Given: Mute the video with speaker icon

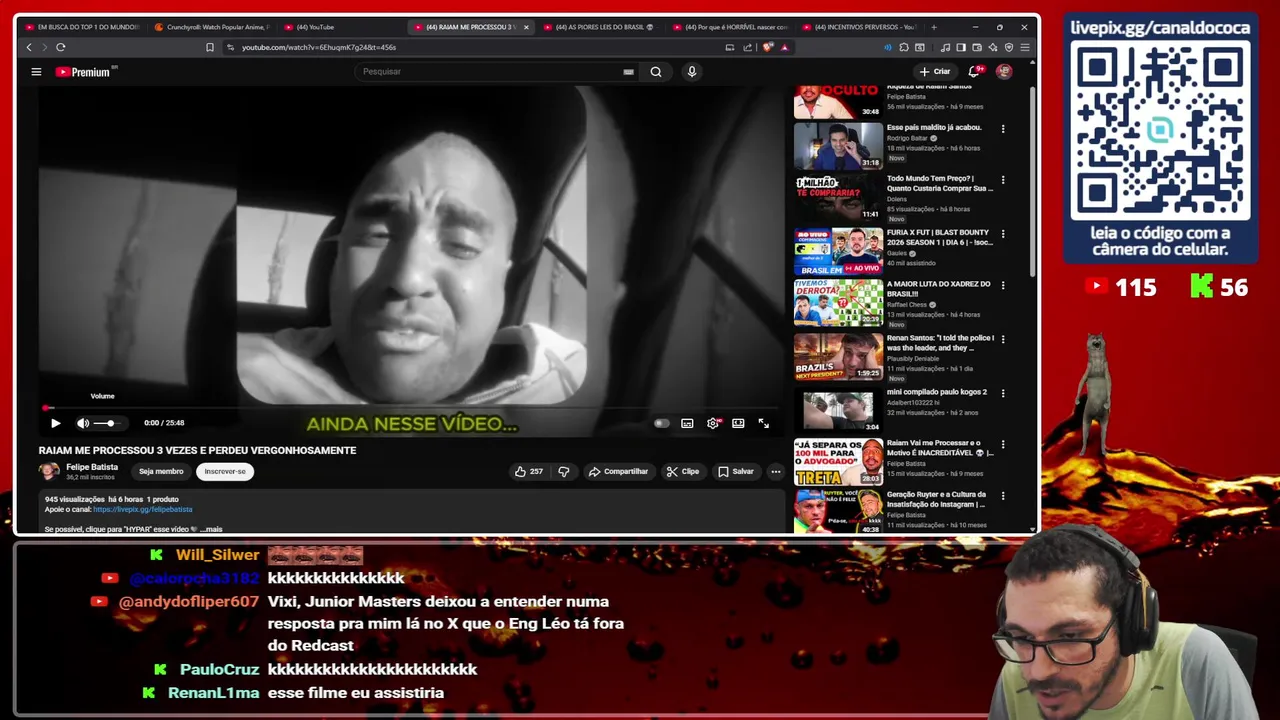Looking at the screenshot, I should click(83, 423).
